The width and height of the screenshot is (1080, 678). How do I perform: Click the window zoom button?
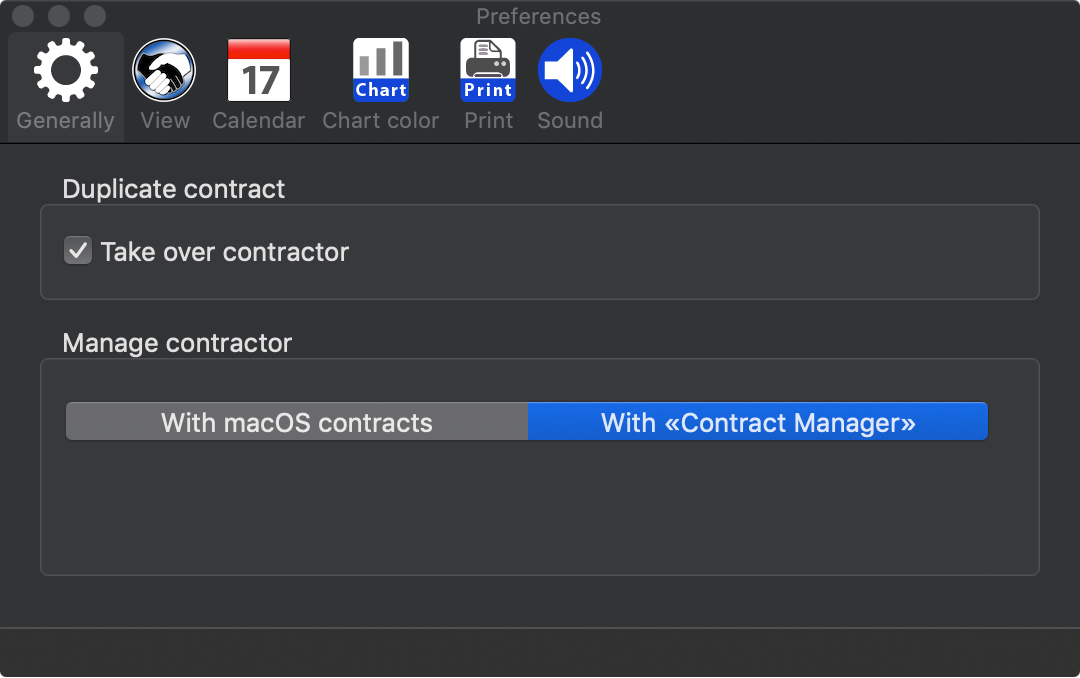(94, 15)
